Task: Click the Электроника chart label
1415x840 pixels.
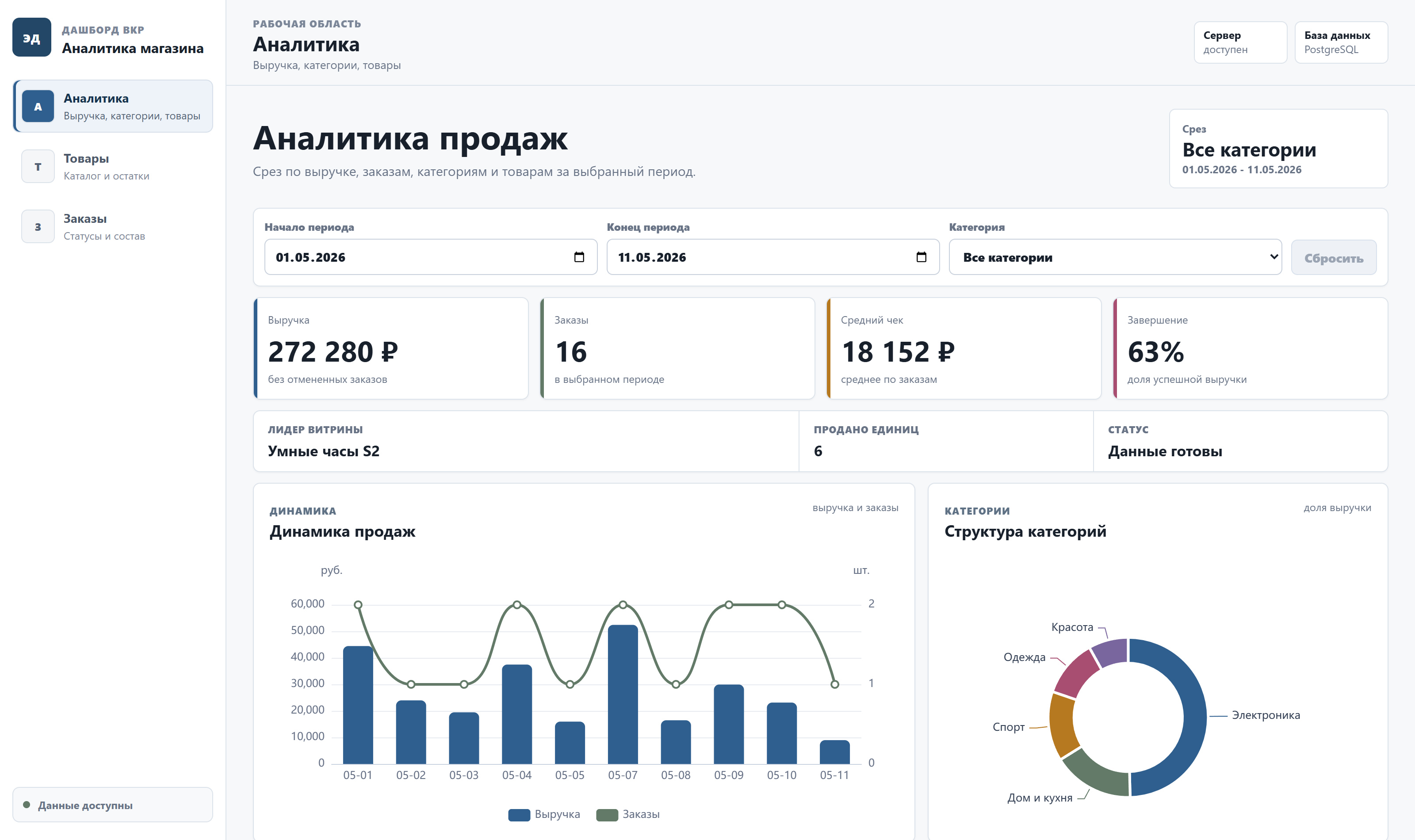Action: [x=1266, y=715]
